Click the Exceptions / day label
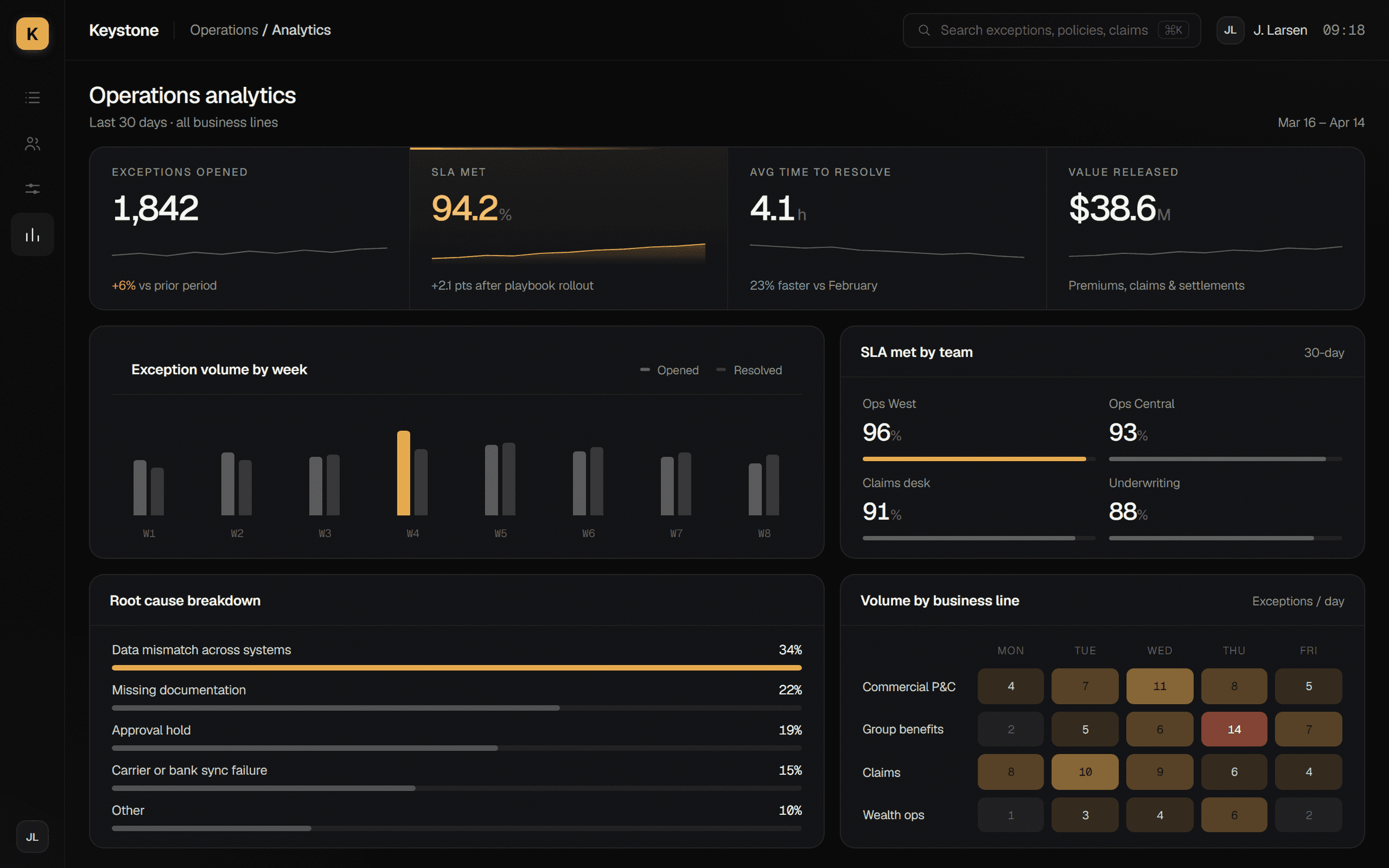The image size is (1389, 868). (1298, 601)
